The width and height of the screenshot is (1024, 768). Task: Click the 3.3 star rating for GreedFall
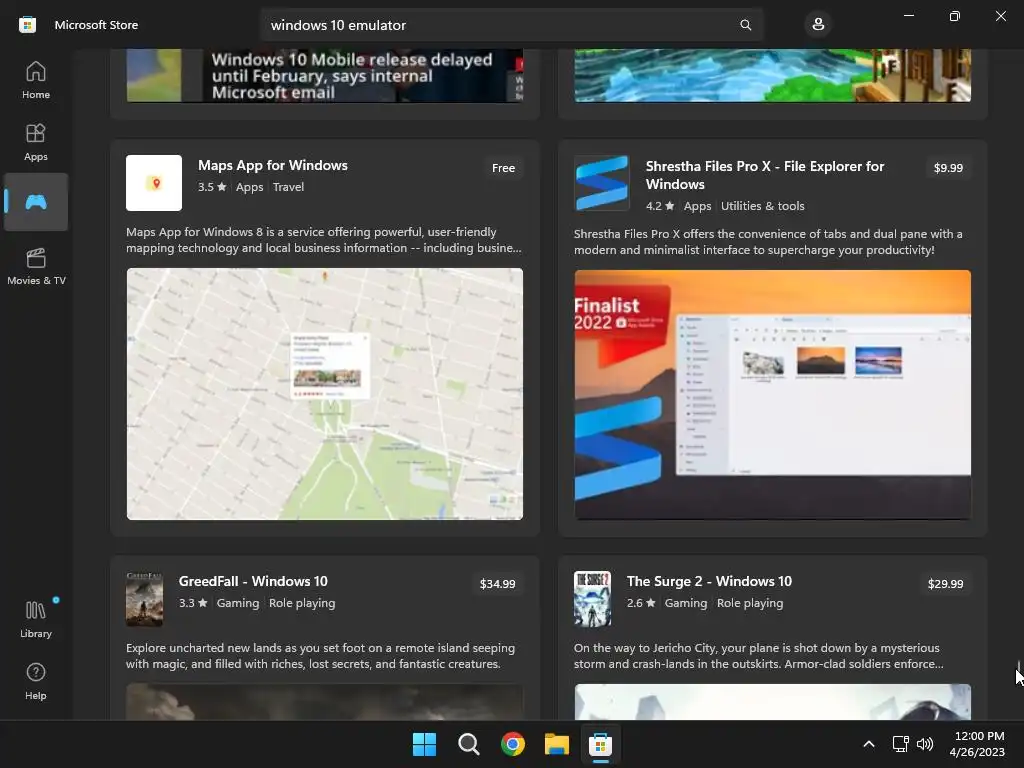[193, 603]
